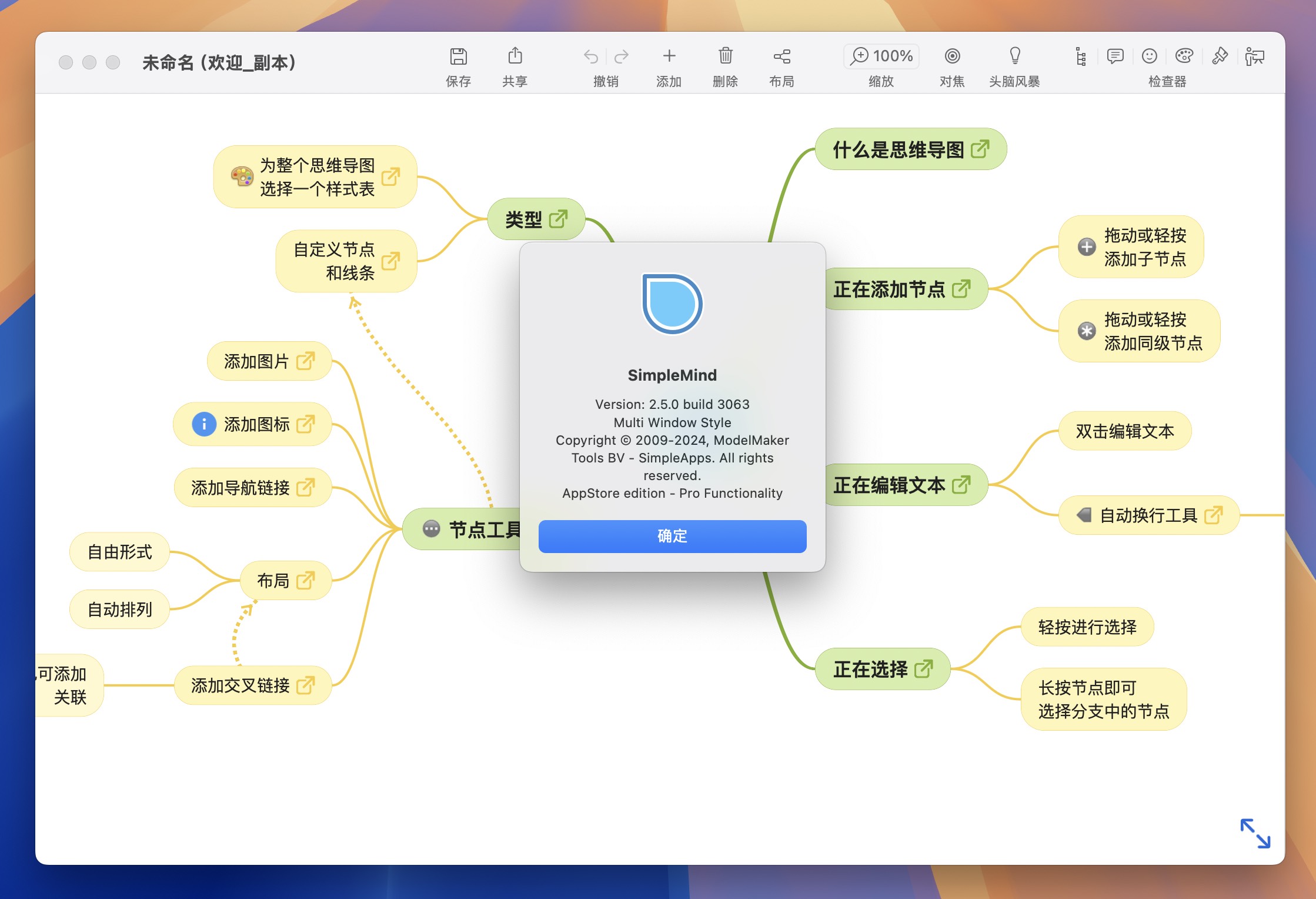Click the SimpleMind app logo in dialog

pyautogui.click(x=672, y=304)
